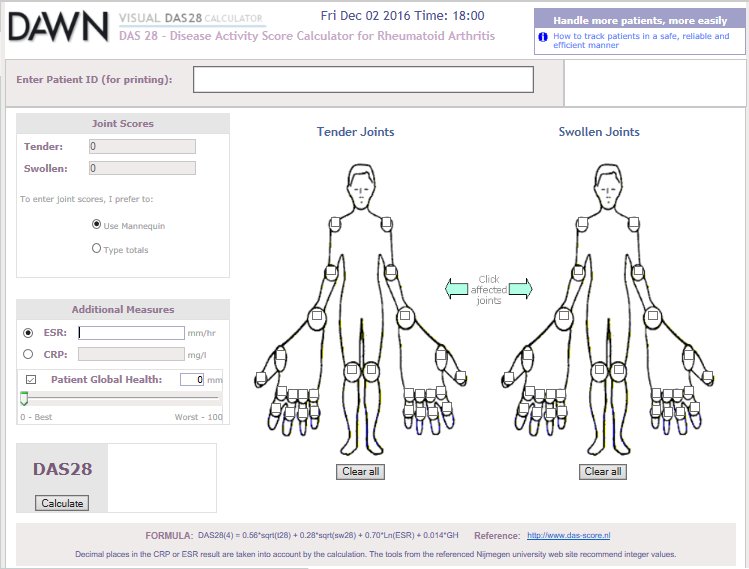This screenshot has height=569, width=749.
Task: Mark Tender mannequin thumb tip joint on viewer's right
Action: click(460, 376)
